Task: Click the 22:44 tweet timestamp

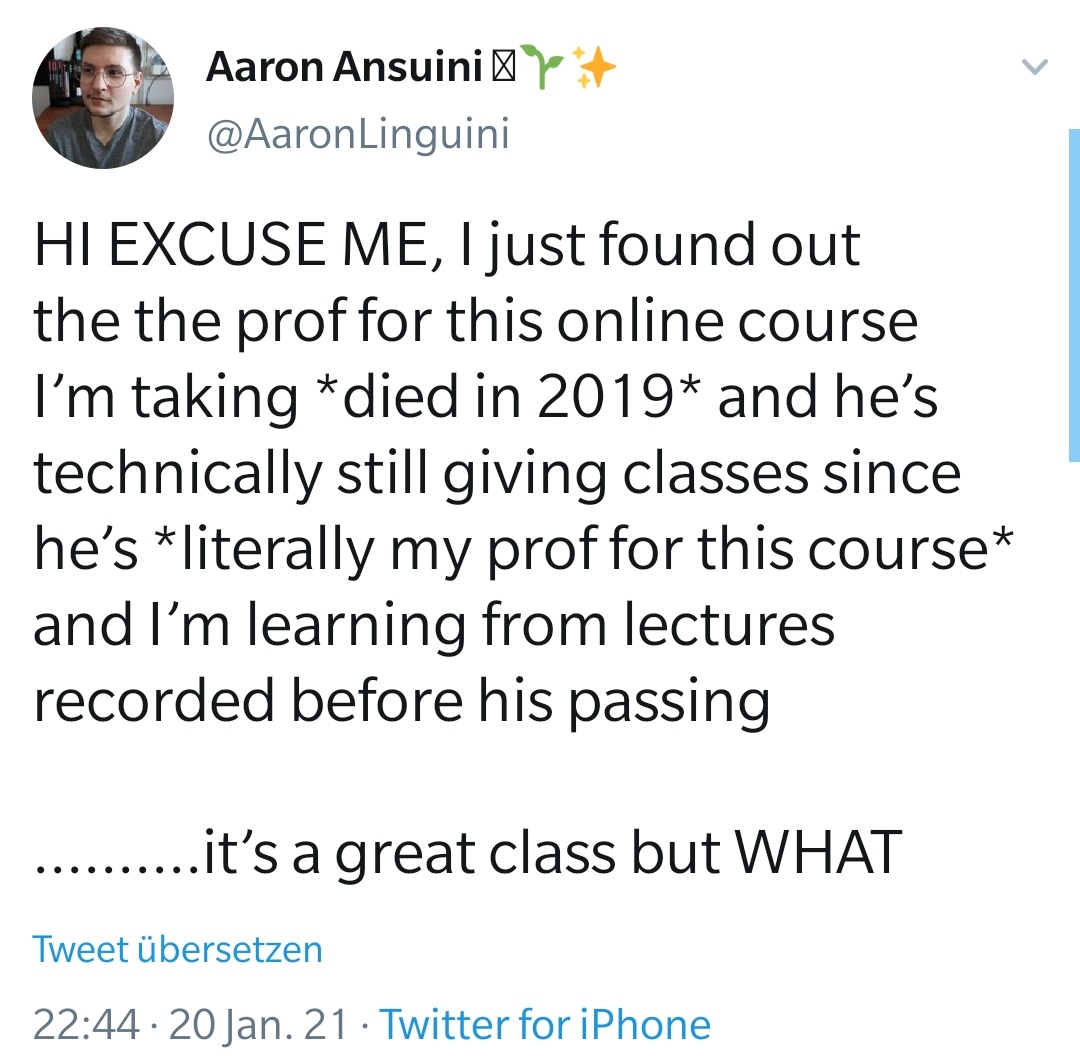Action: [86, 1024]
